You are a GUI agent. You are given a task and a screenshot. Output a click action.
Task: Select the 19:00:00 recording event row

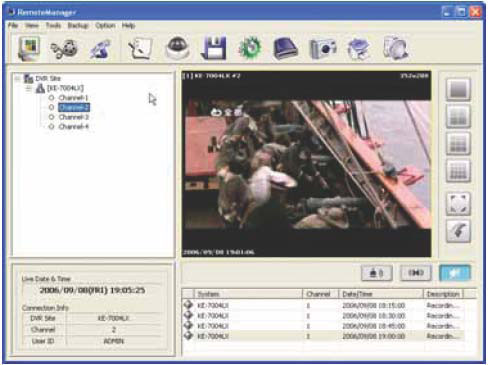pyautogui.click(x=323, y=336)
